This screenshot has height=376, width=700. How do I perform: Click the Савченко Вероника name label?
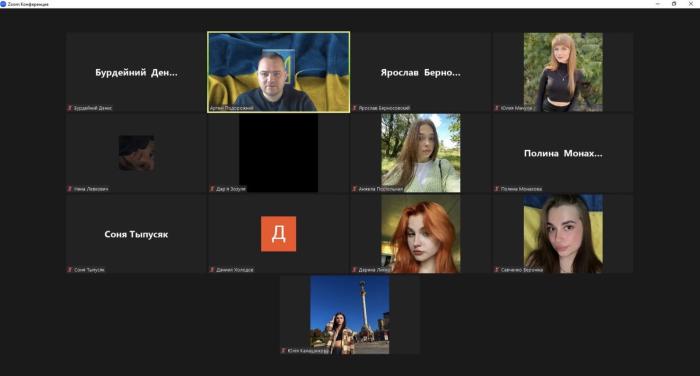point(522,270)
